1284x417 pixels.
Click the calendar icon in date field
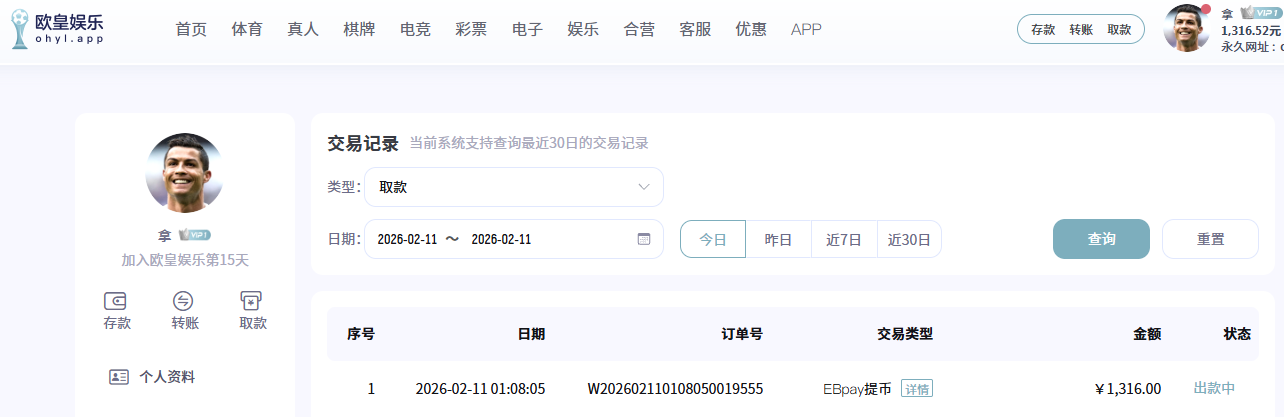644,239
